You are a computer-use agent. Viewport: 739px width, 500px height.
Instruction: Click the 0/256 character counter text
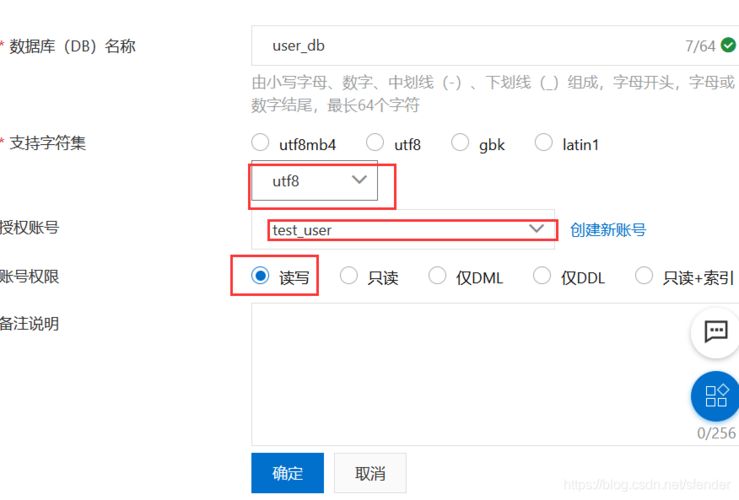click(716, 433)
